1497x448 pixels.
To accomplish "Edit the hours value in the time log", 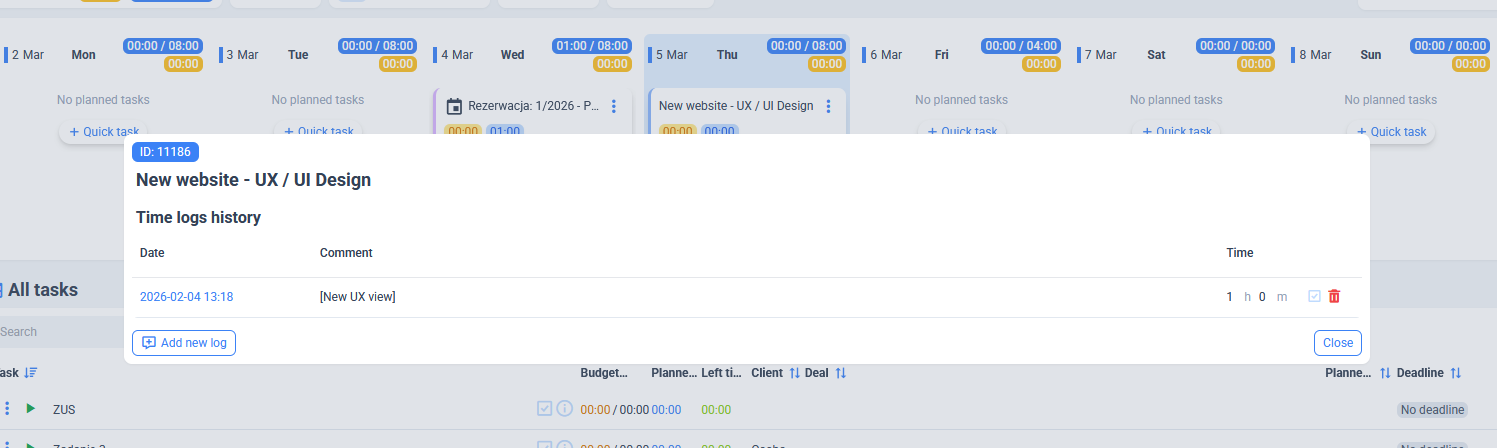I will tap(1230, 297).
